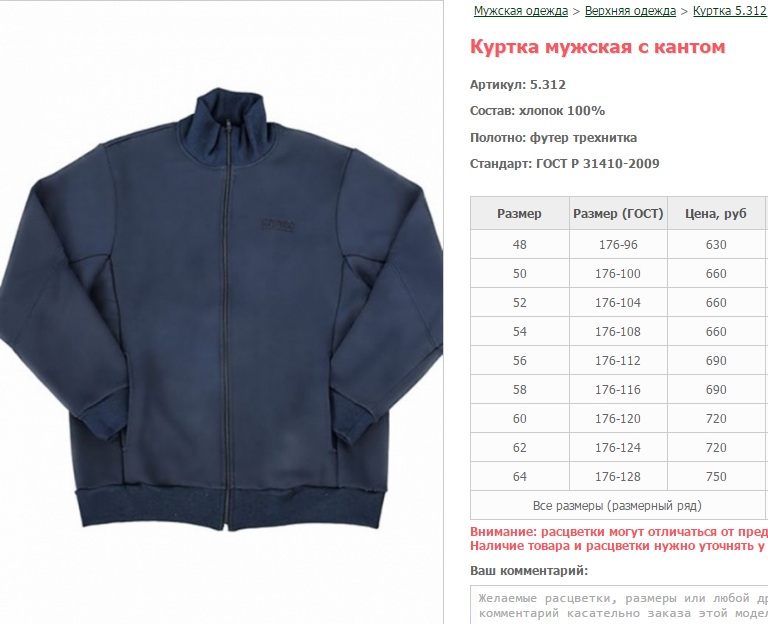Click the Артикул: 5.312 text
Image resolution: width=768 pixels, height=624 pixels.
518,85
